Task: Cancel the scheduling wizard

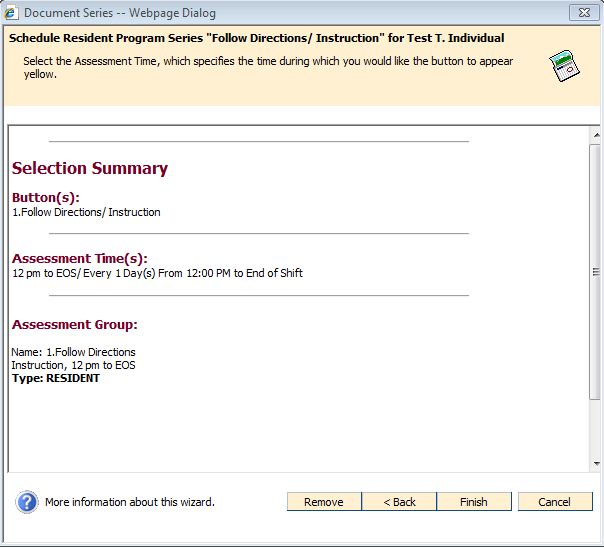Action: (x=554, y=502)
